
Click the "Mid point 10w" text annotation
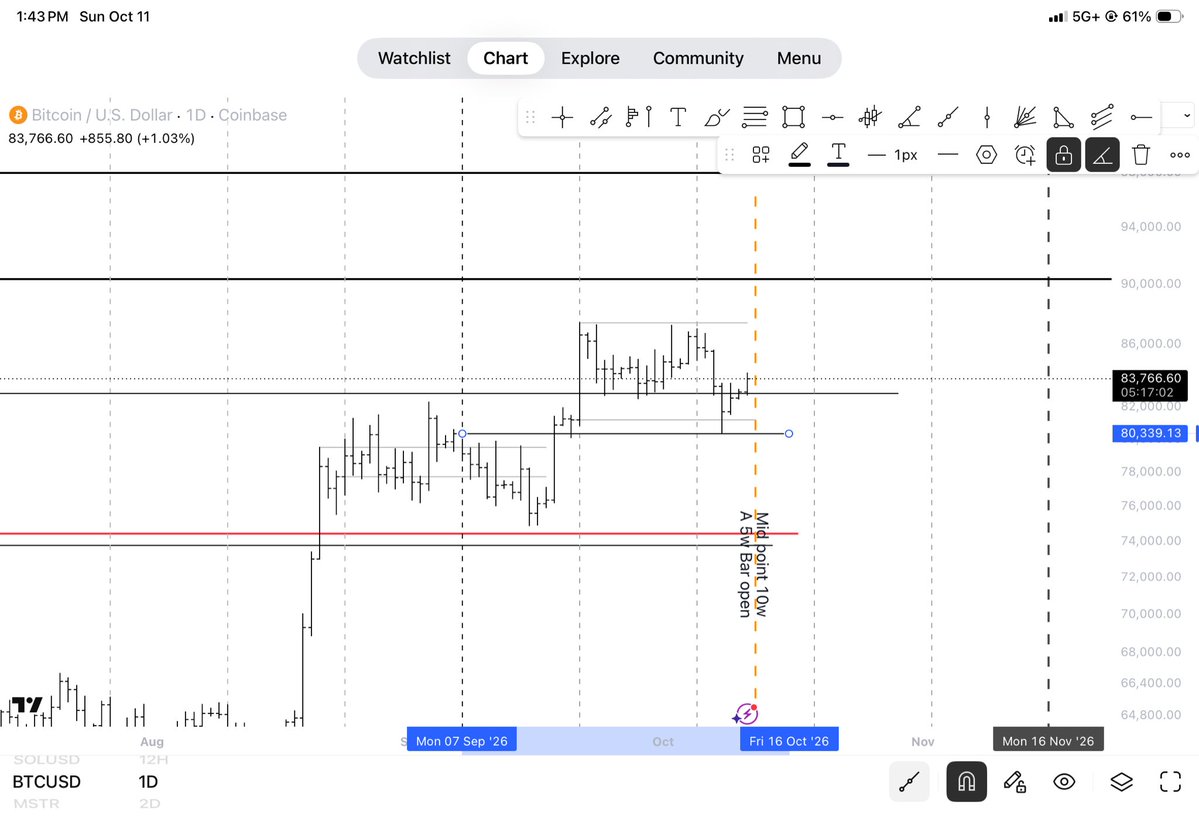click(x=762, y=564)
